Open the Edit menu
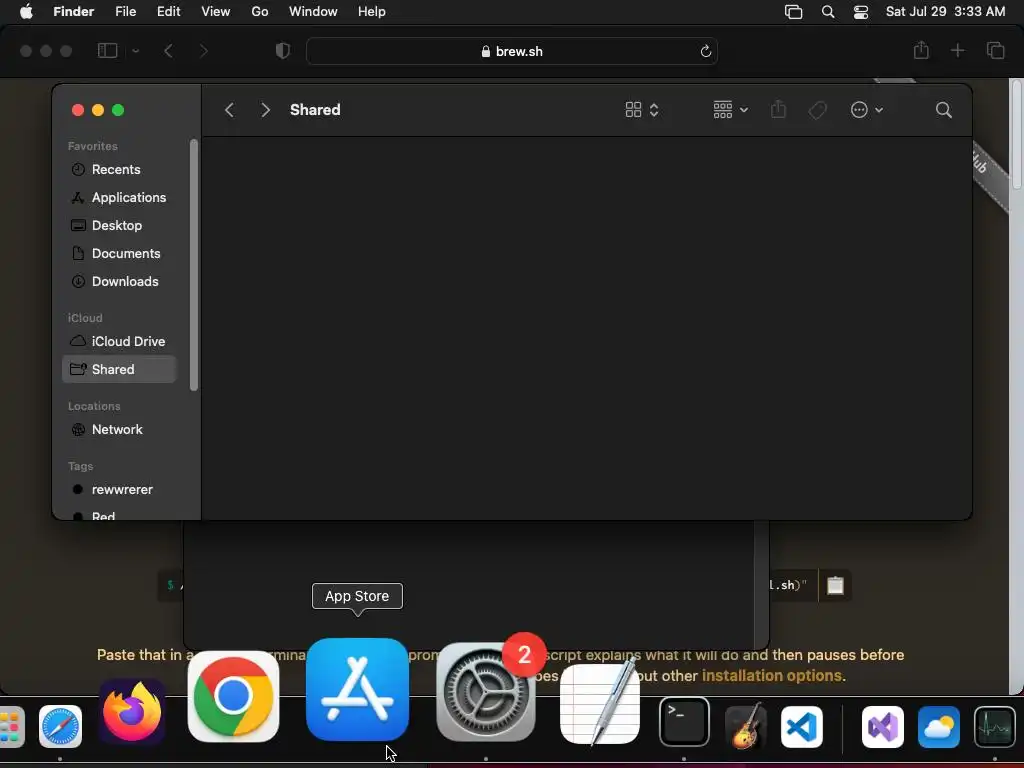Viewport: 1024px width, 768px height. point(168,12)
